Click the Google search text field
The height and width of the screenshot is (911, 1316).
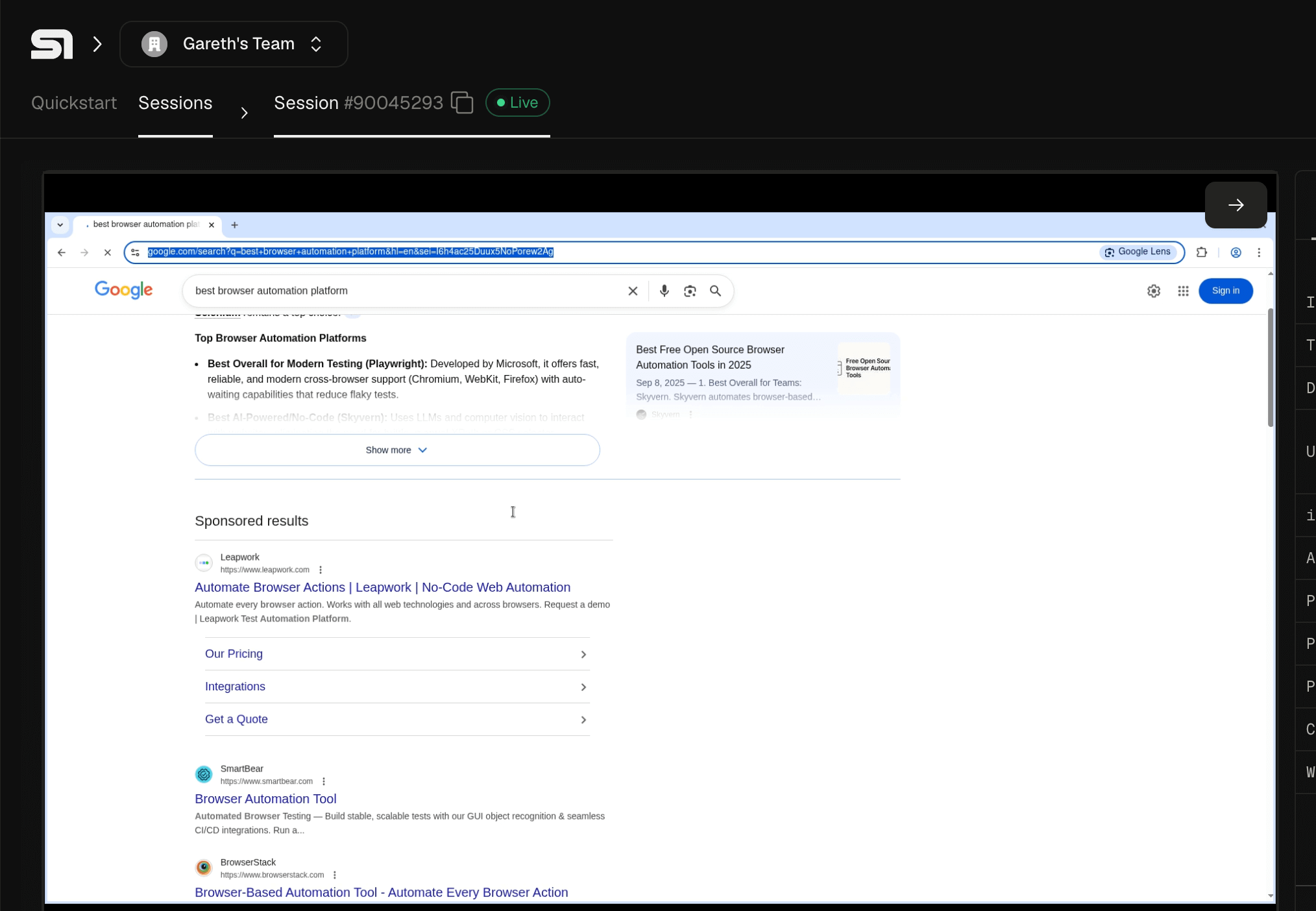tap(402, 291)
